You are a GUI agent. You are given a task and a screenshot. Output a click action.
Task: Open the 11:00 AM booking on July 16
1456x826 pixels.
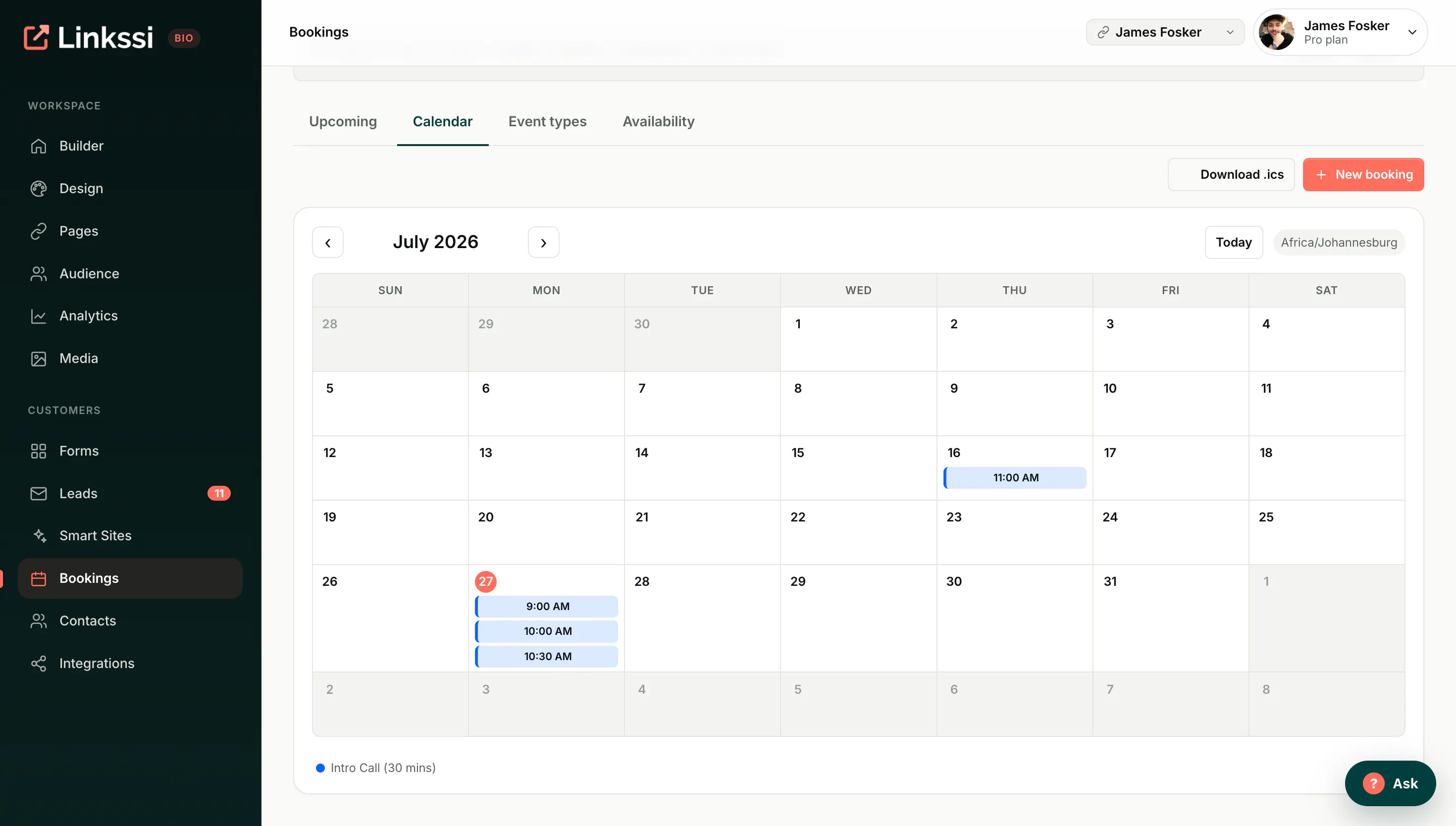[x=1015, y=478]
